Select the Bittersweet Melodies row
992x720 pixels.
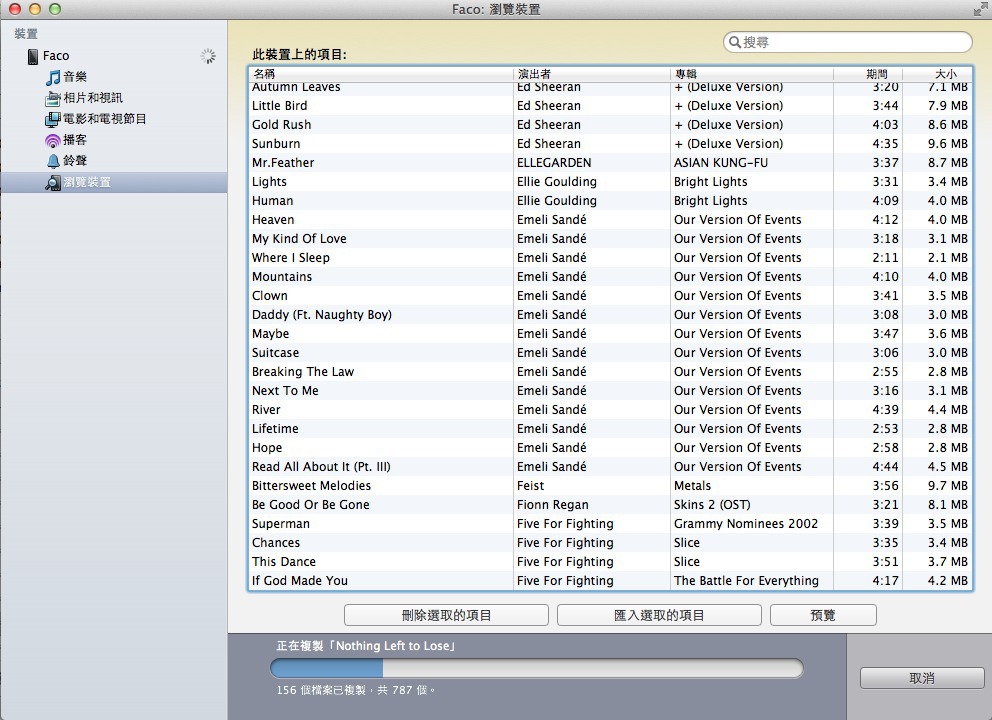tap(611, 485)
